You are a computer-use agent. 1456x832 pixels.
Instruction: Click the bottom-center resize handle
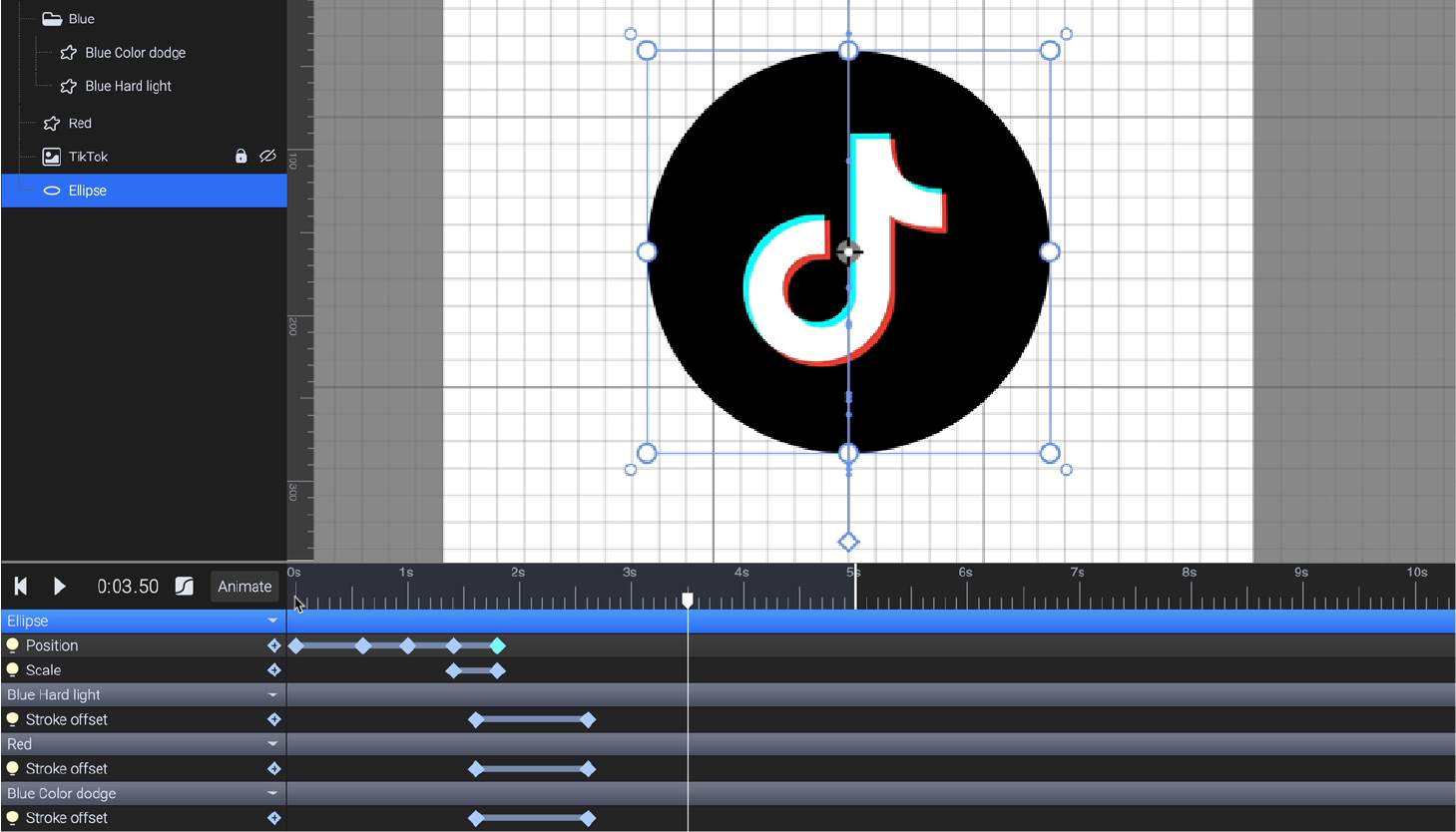click(848, 454)
